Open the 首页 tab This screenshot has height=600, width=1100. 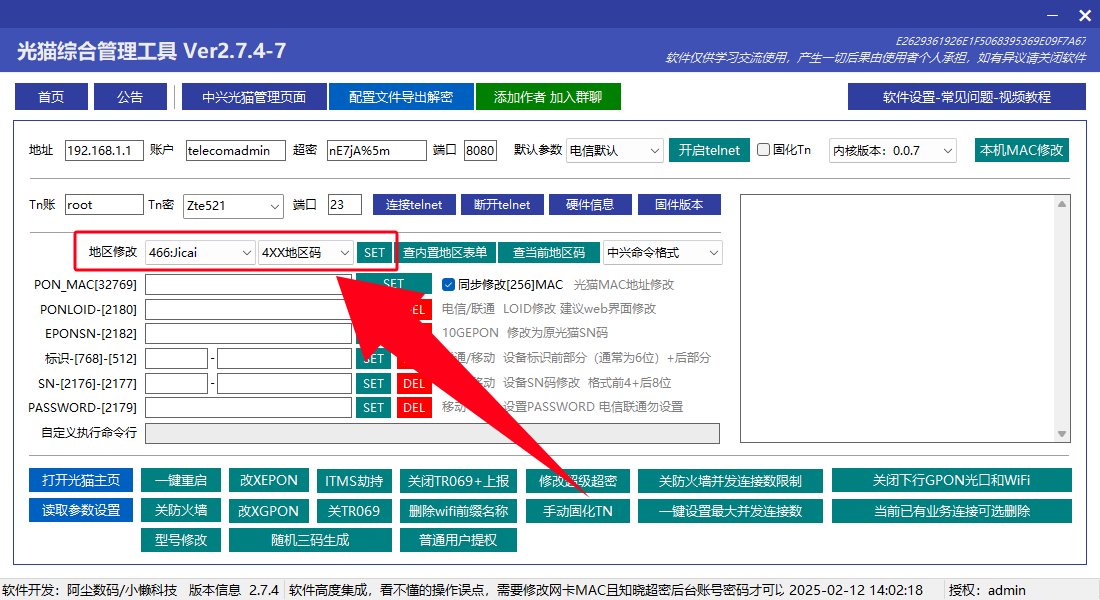pos(51,97)
